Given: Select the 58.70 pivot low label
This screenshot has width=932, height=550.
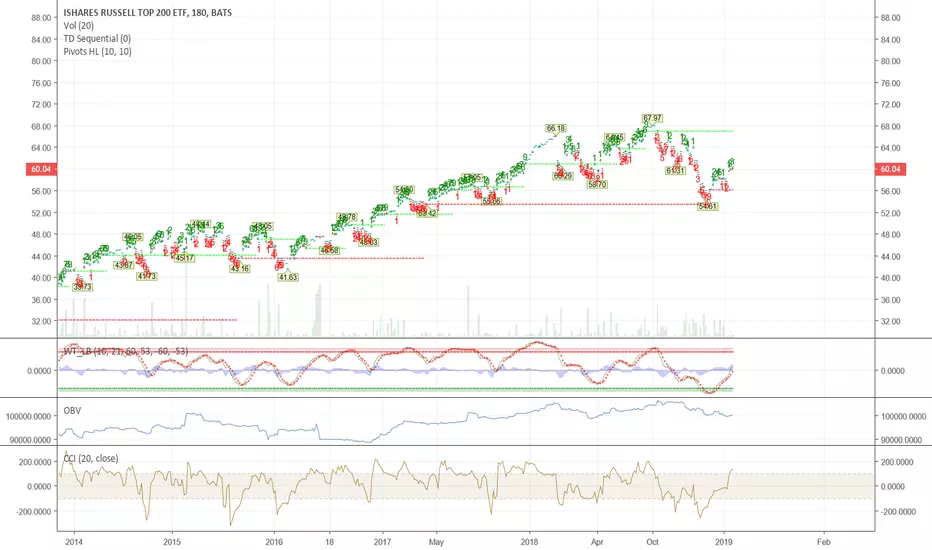Looking at the screenshot, I should pyautogui.click(x=597, y=185).
